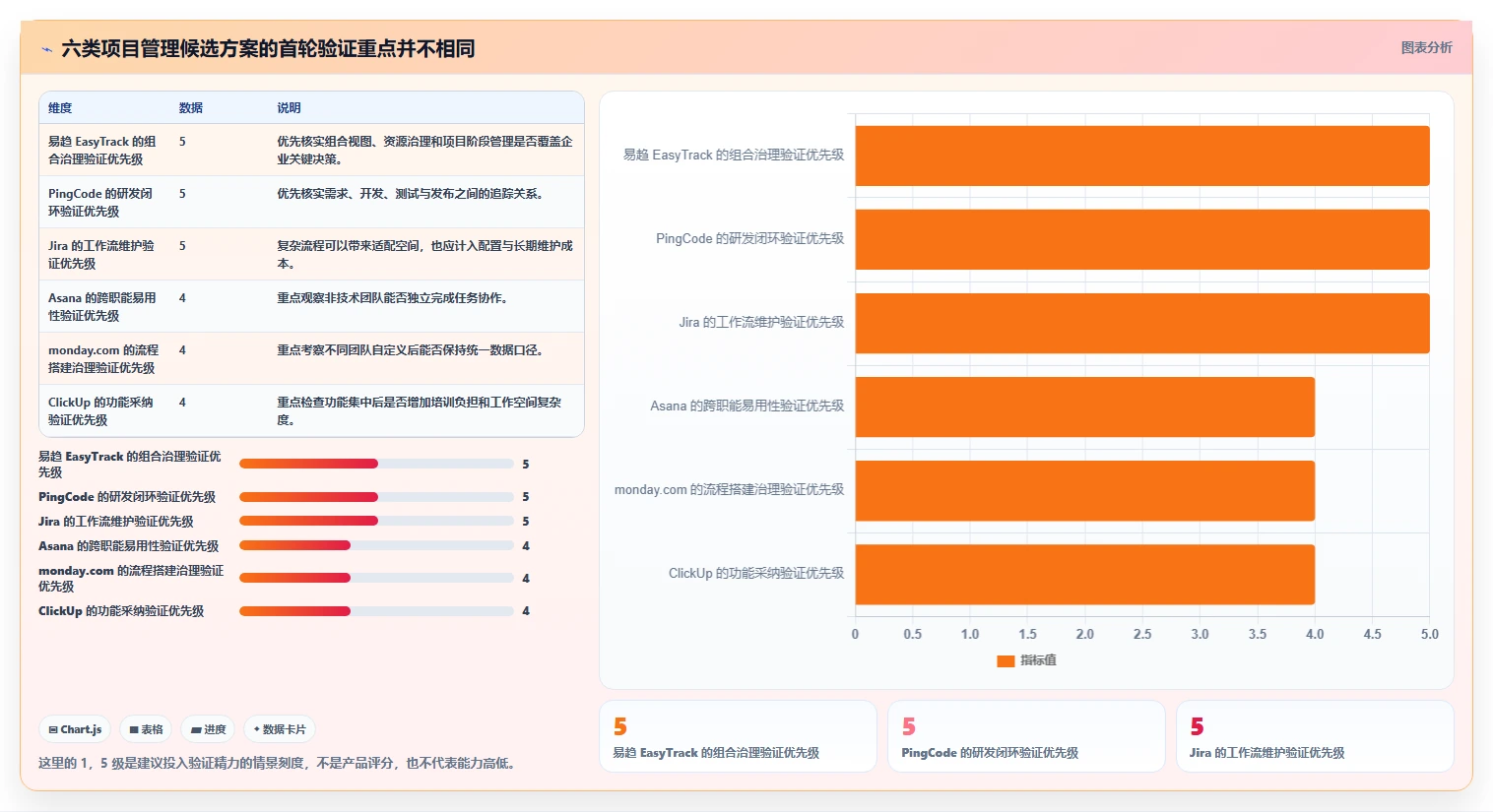This screenshot has height=812, width=1493.
Task: Click description 重点考察不同团队自定义后能否保持统一数据口径
Action: click(x=410, y=350)
